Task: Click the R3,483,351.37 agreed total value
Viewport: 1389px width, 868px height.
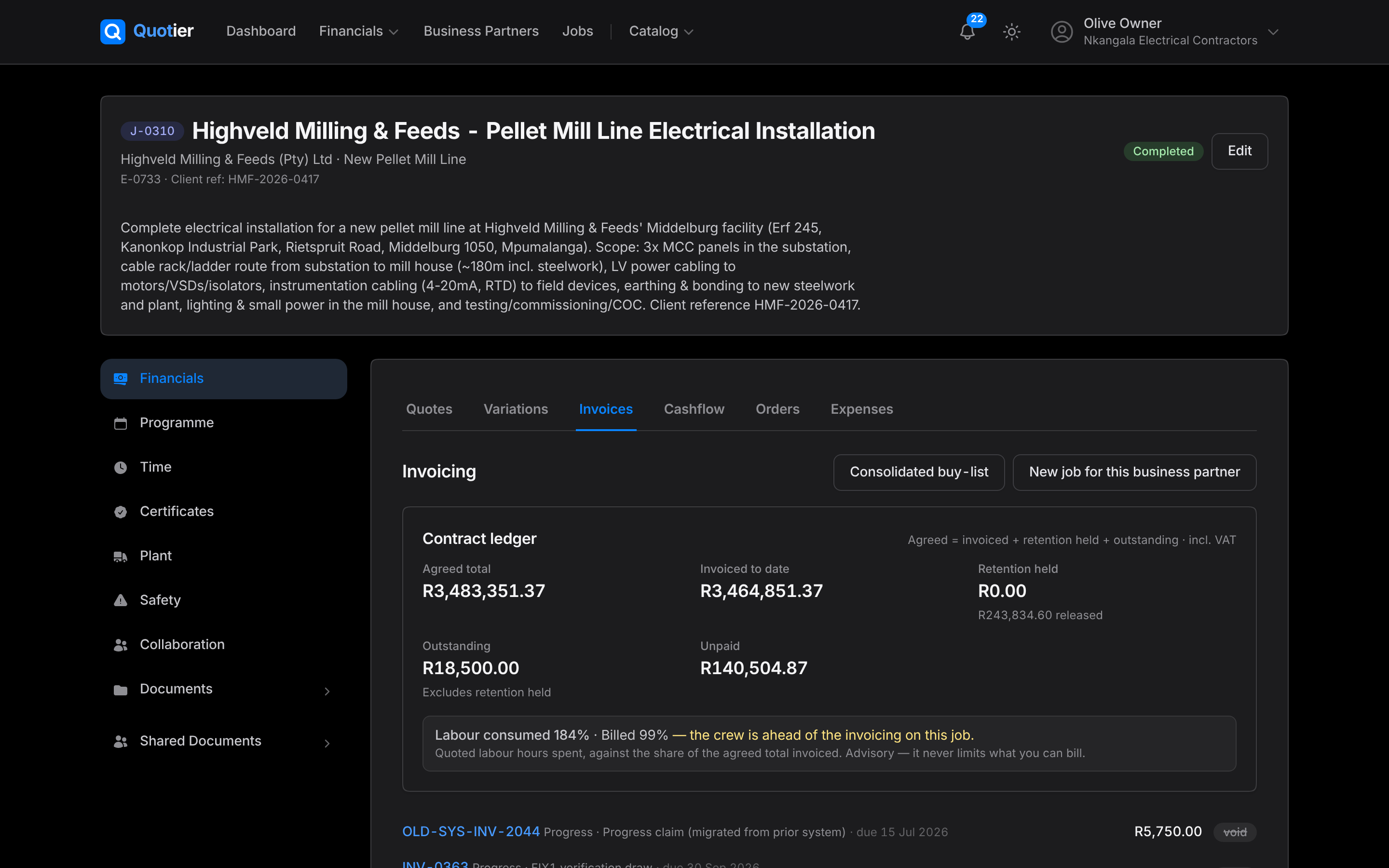Action: (483, 591)
